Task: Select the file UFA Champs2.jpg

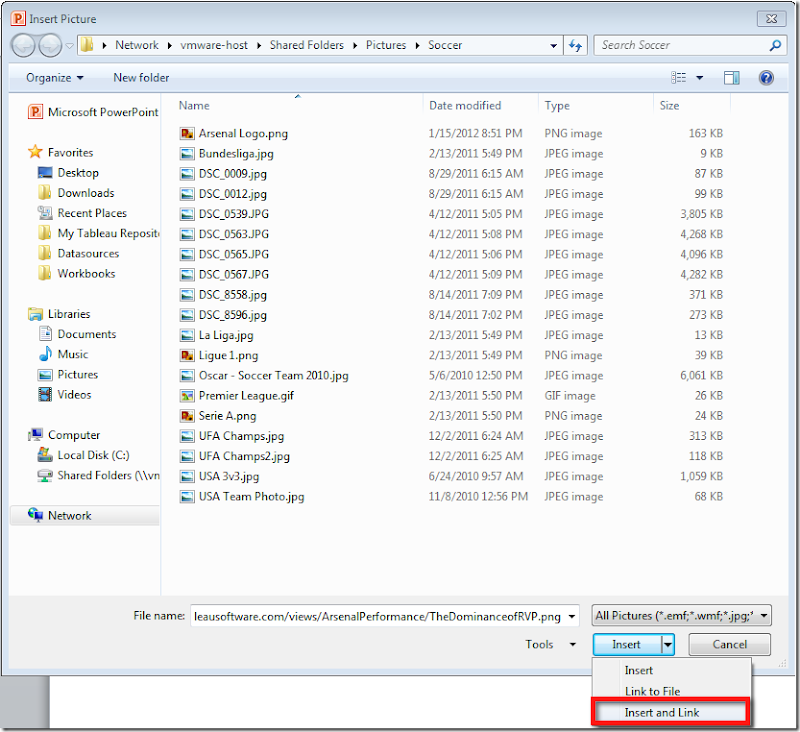Action: tap(244, 456)
